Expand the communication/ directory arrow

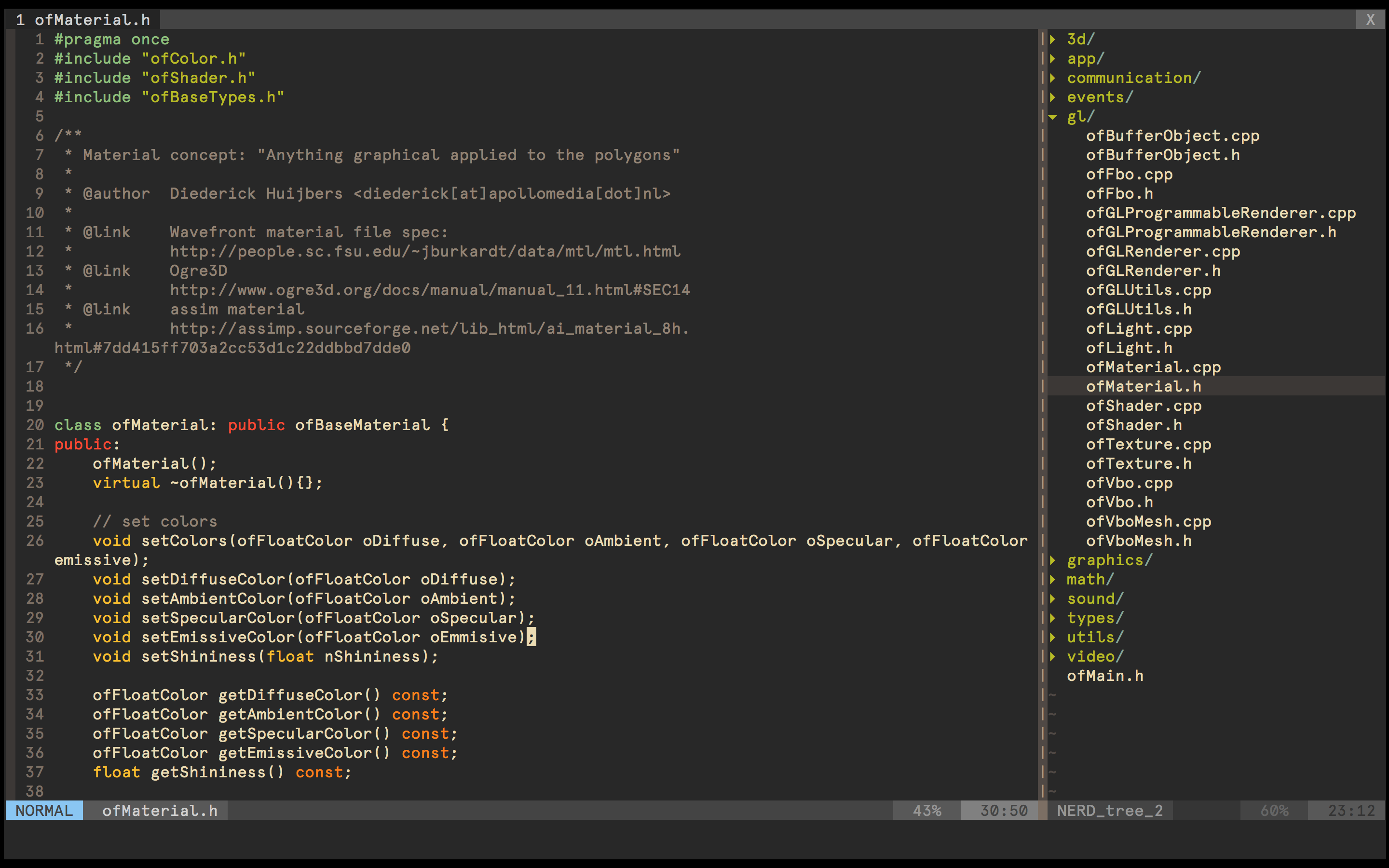pos(1054,78)
